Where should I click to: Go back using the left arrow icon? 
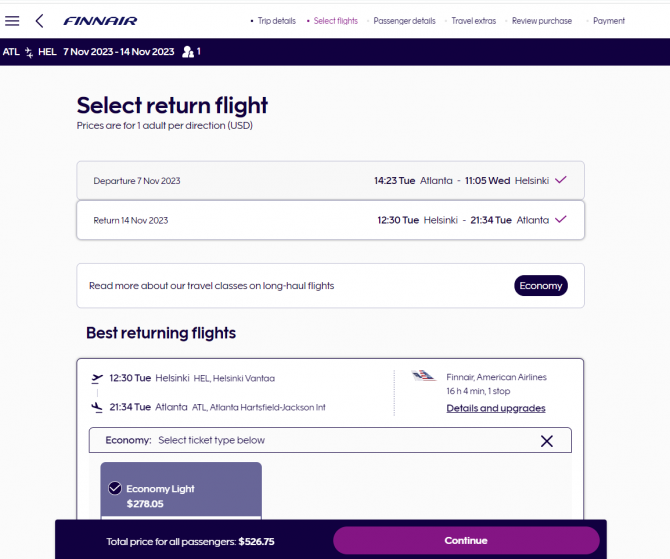[39, 21]
